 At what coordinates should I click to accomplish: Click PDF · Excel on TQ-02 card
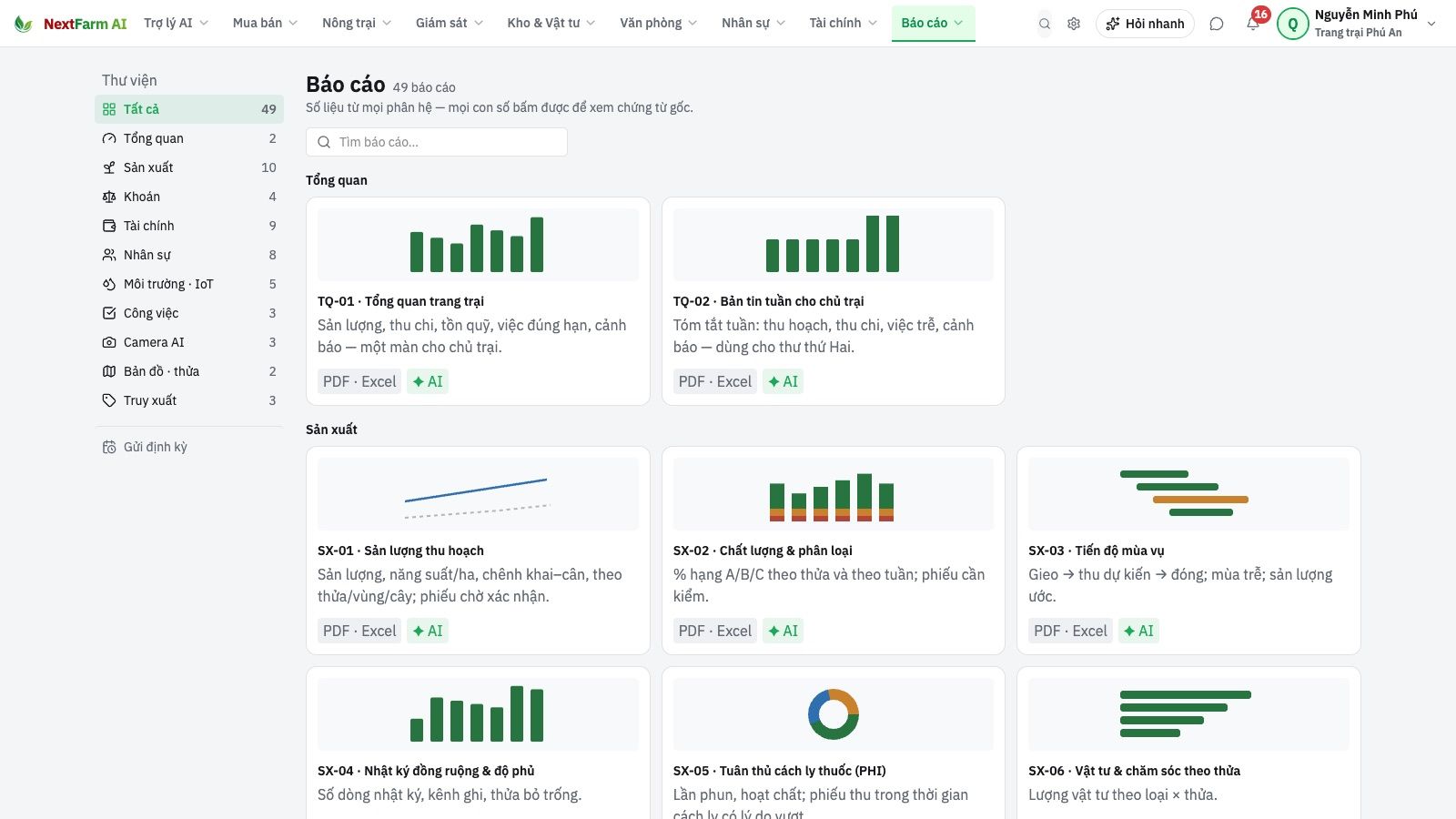[x=715, y=381]
